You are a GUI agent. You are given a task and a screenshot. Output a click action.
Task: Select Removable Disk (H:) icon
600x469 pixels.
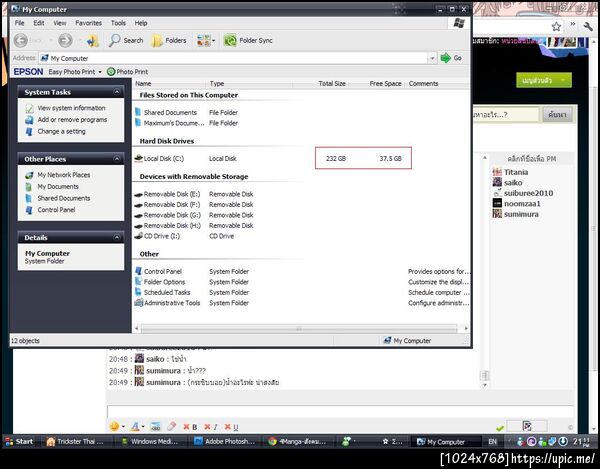pyautogui.click(x=139, y=226)
